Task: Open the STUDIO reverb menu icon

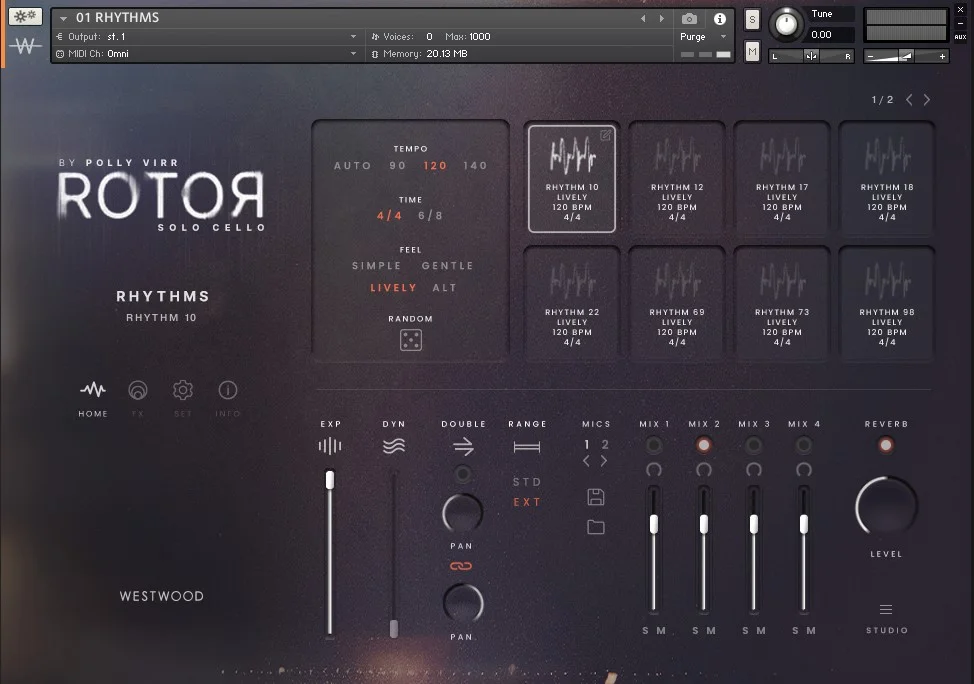Action: [x=886, y=609]
